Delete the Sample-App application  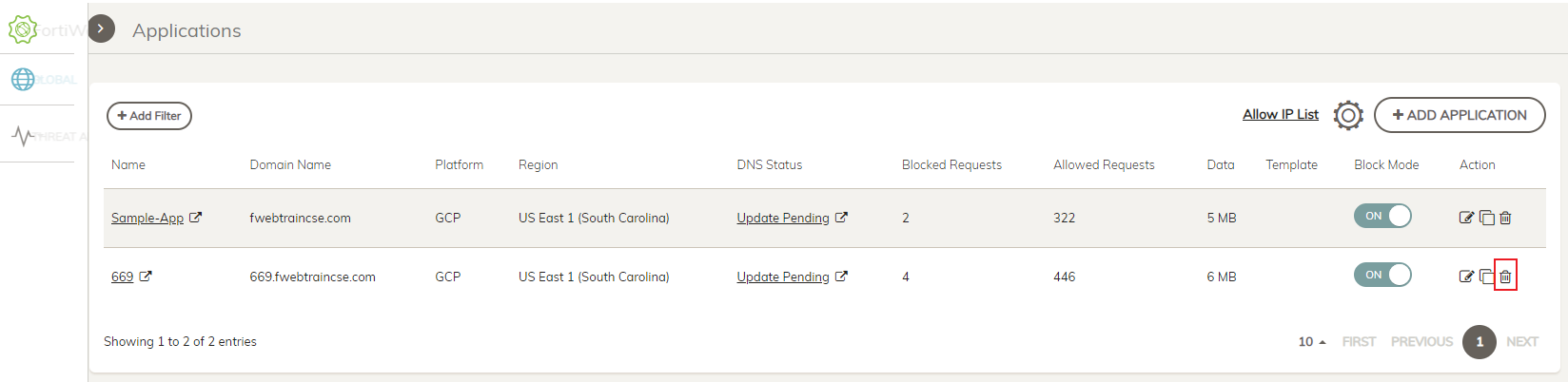pyautogui.click(x=1505, y=218)
